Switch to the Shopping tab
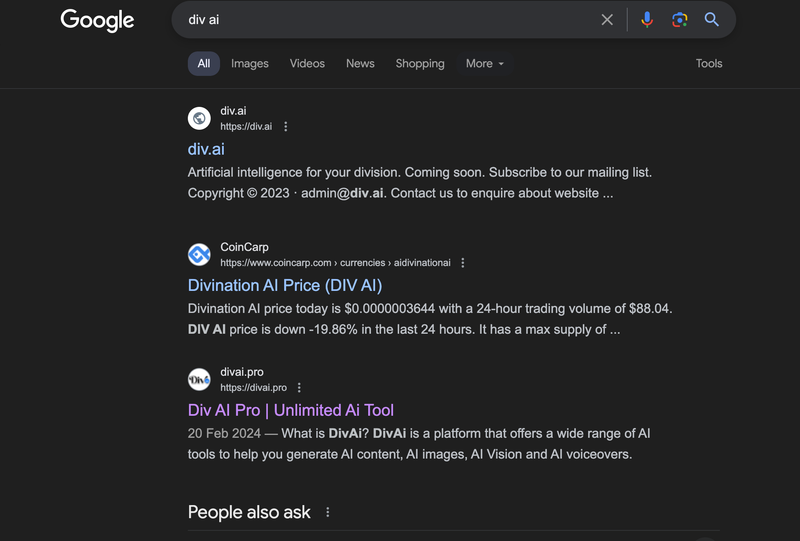The image size is (800, 541). pyautogui.click(x=420, y=63)
